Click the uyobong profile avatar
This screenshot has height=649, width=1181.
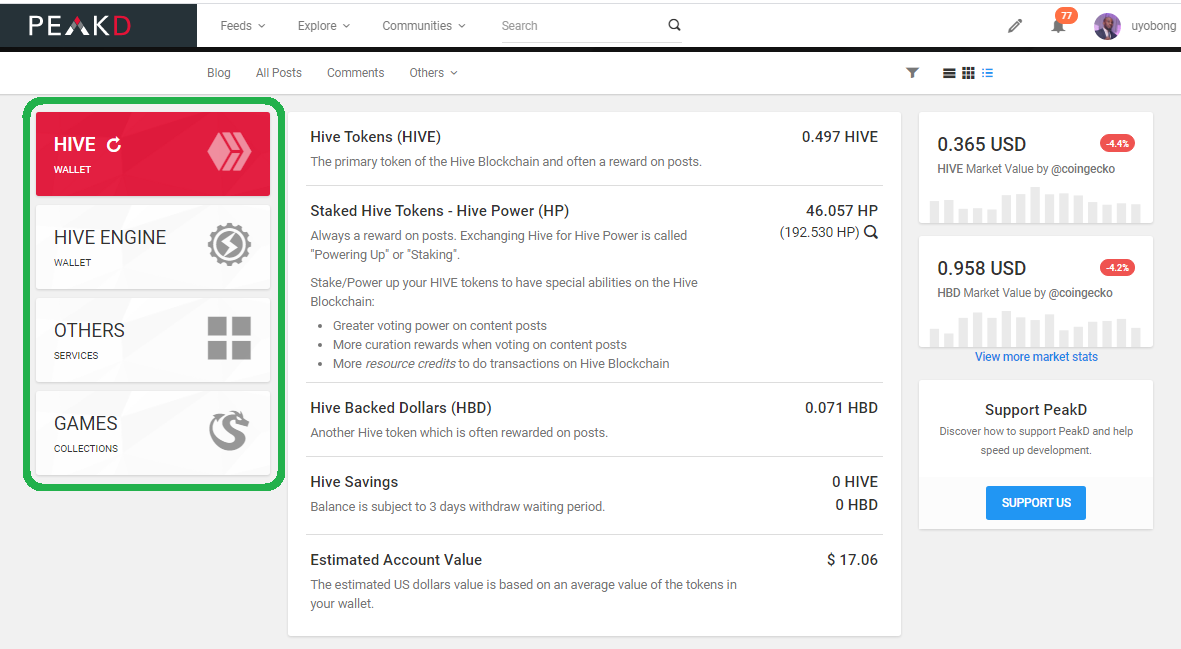click(1106, 26)
